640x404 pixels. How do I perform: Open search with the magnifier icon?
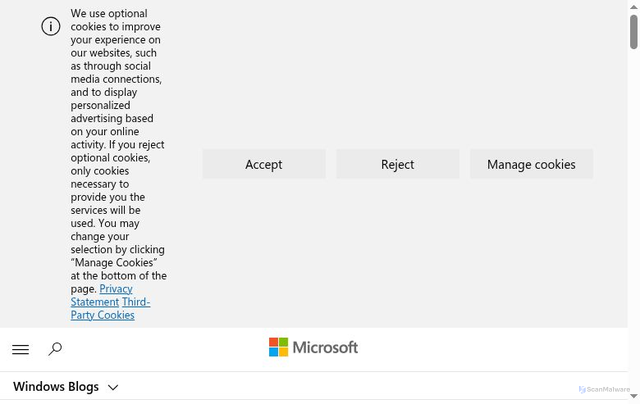[x=55, y=349]
